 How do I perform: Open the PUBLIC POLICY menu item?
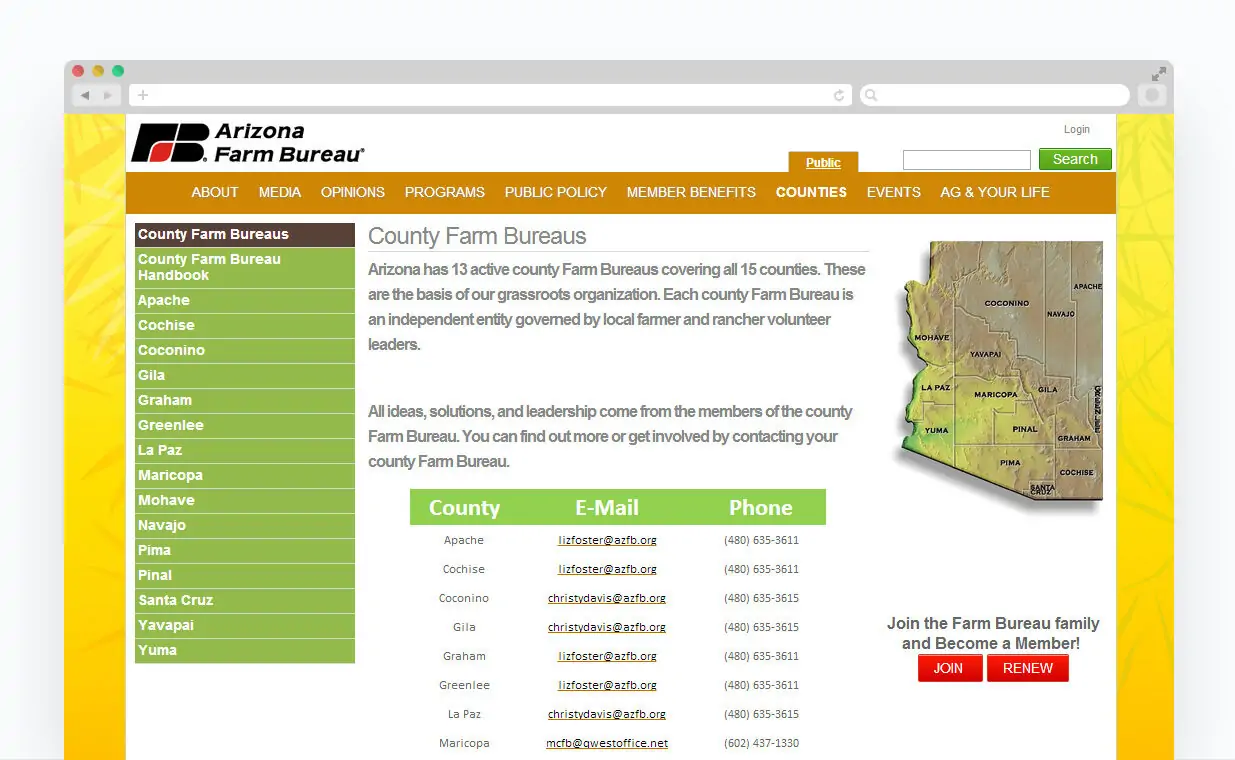tap(555, 192)
